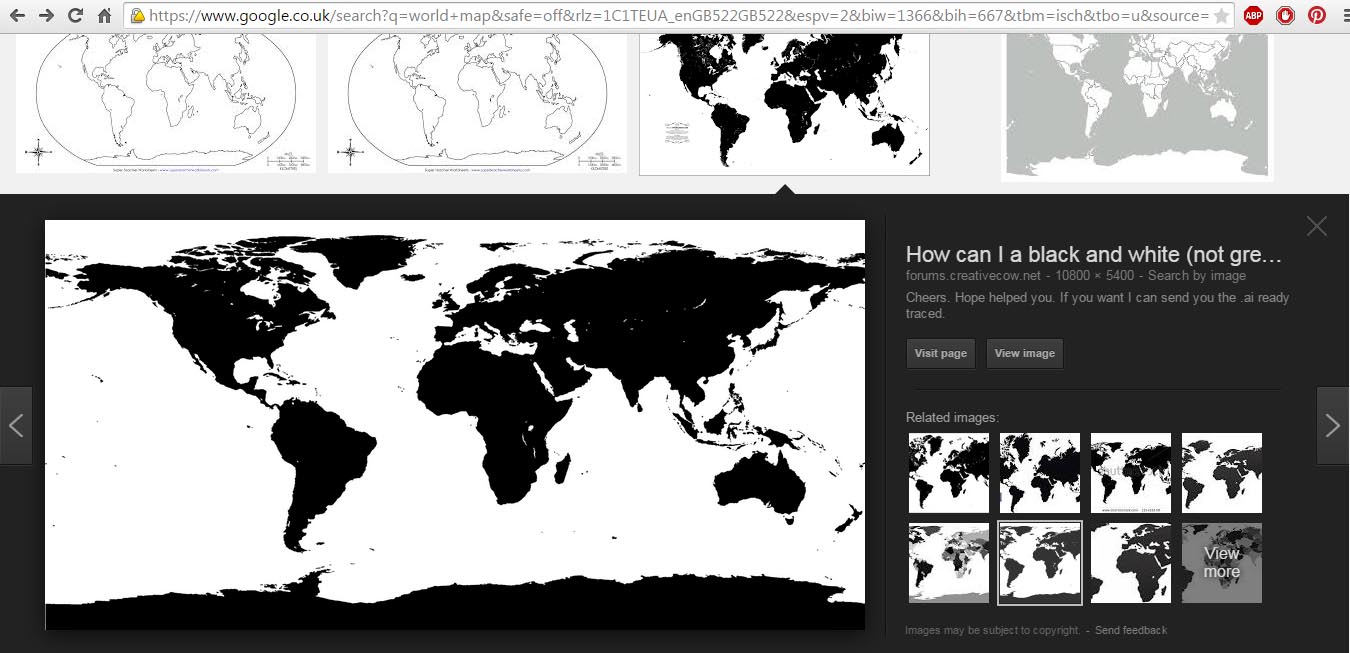Open the image title link 'How can I a black and white'

tap(1093, 254)
